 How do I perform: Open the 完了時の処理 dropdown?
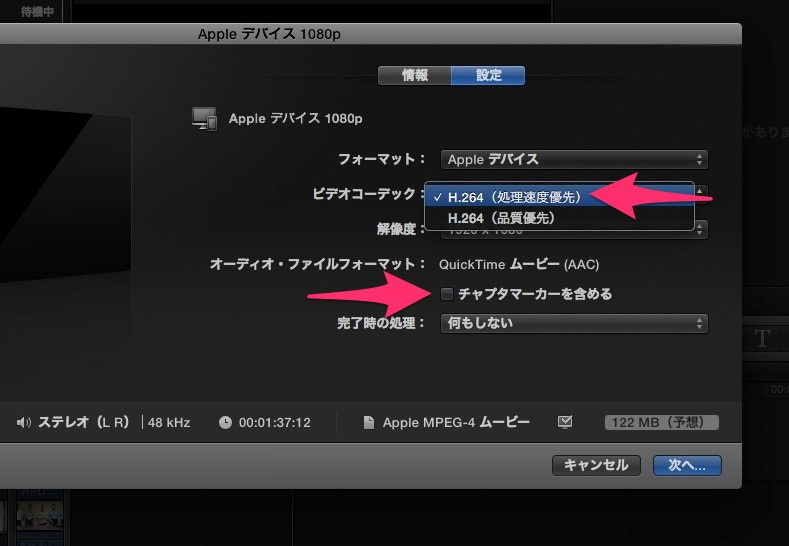pyautogui.click(x=574, y=323)
